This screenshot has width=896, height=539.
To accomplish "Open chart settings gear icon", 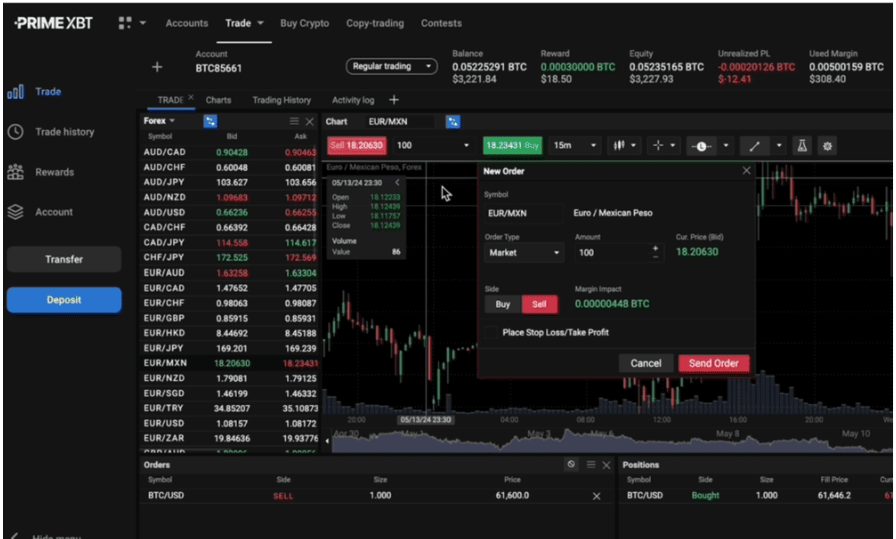I will (827, 146).
